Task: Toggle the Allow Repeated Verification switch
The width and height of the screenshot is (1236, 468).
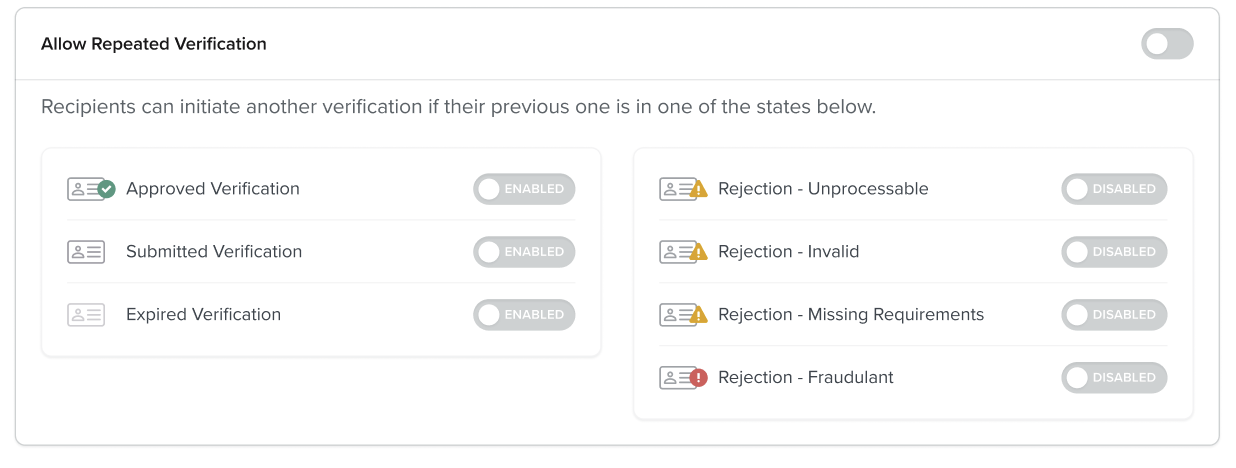Action: click(x=1167, y=44)
